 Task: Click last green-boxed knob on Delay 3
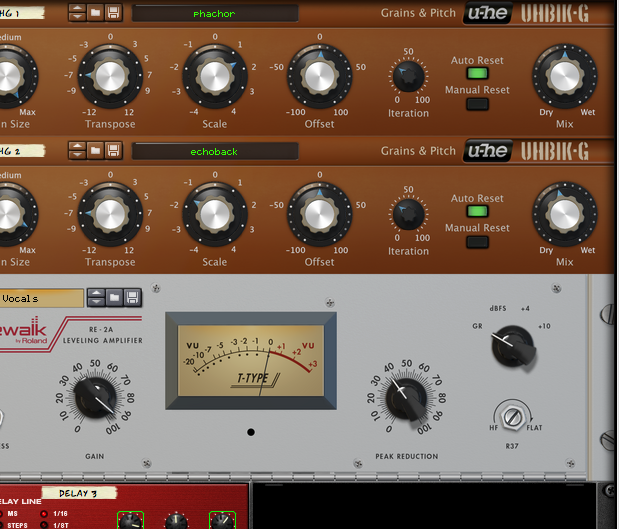pos(222,521)
